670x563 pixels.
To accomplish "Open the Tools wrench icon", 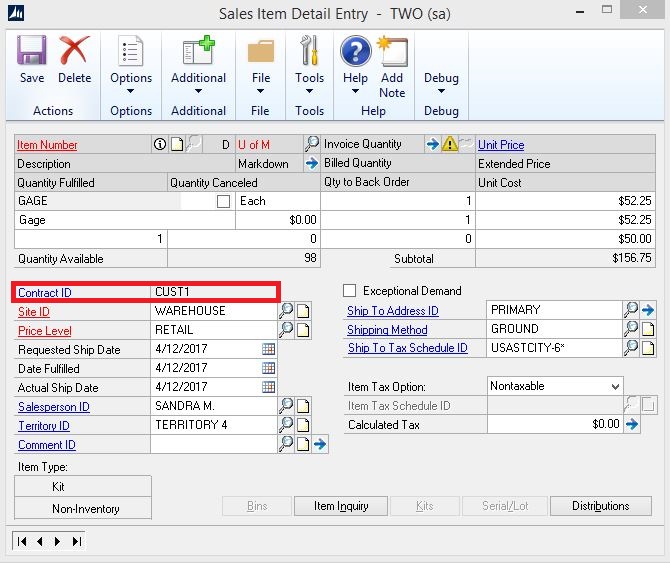I will 309,50.
